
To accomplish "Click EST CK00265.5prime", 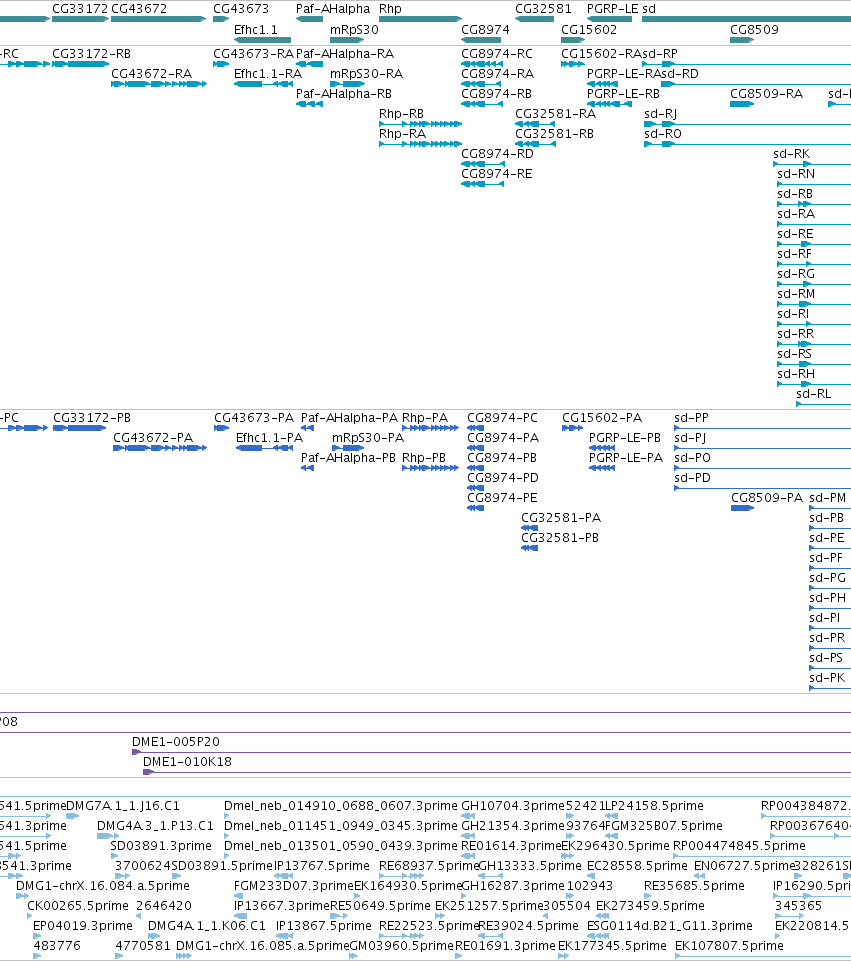I will point(78,906).
